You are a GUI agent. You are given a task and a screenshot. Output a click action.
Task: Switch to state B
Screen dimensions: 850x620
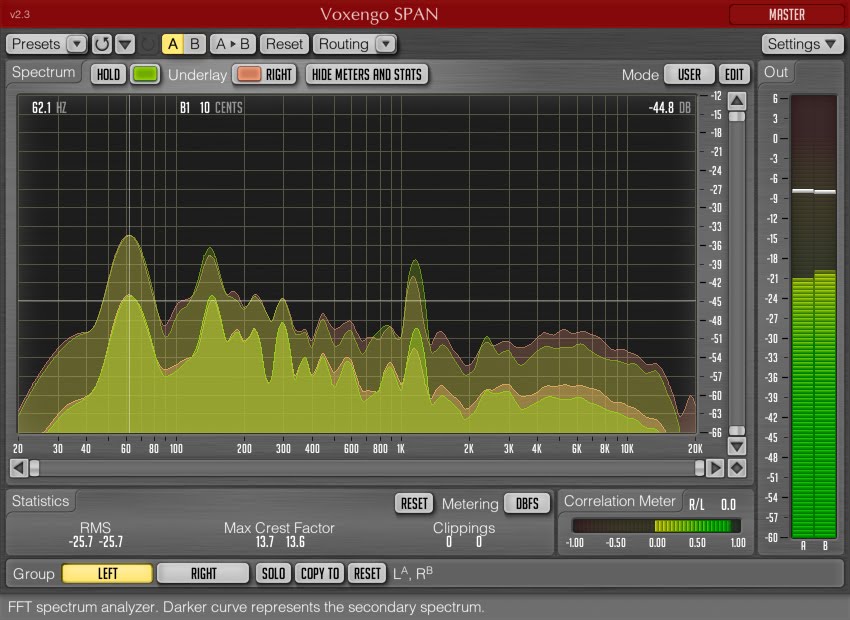click(x=195, y=44)
